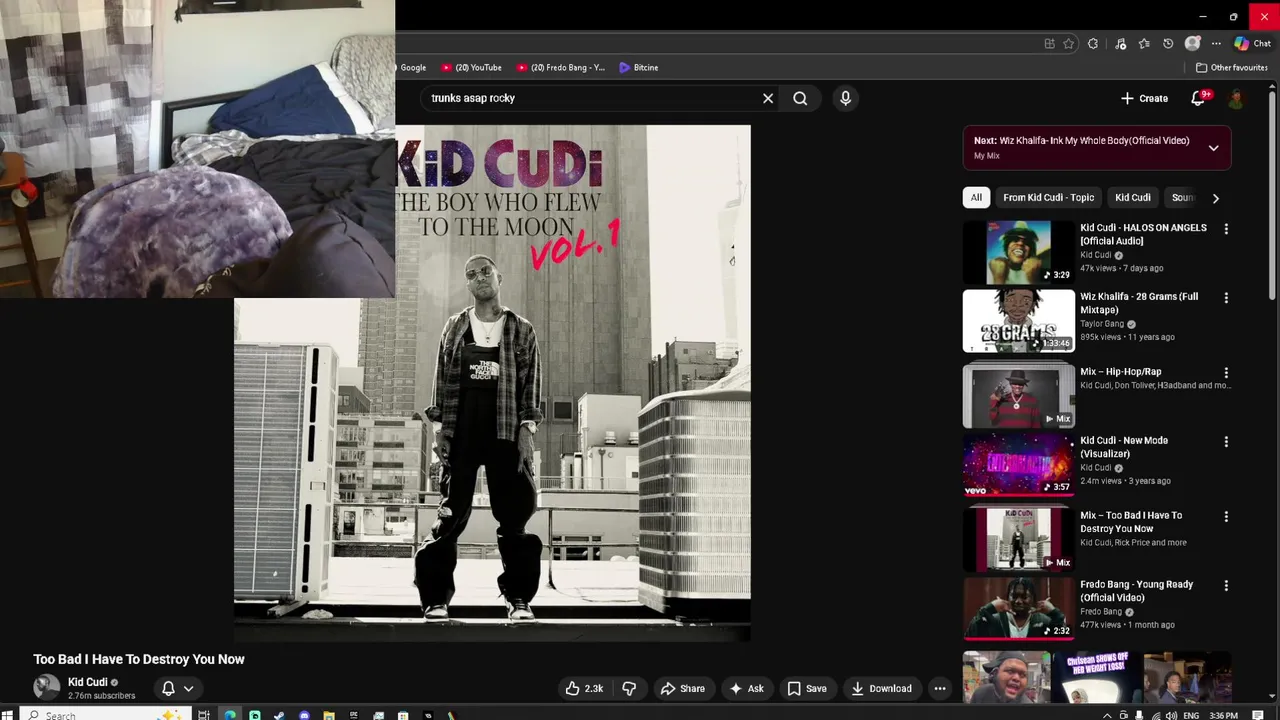Expand the Next up playlist chevron
1280x720 pixels.
pyautogui.click(x=1213, y=148)
